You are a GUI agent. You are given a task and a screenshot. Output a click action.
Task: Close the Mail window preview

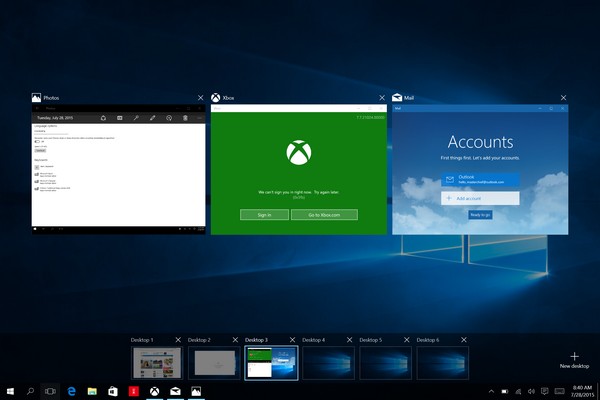[563, 98]
